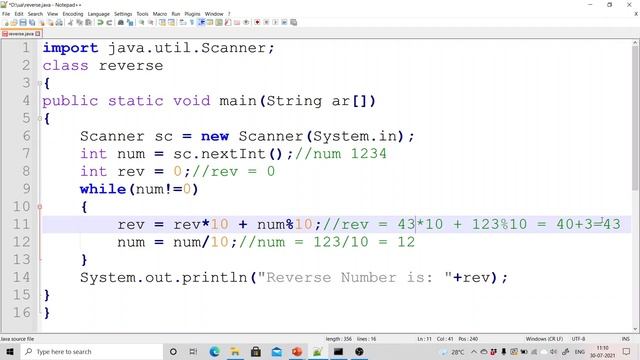Viewport: 640px width, 360px height.
Task: Open the Window menu
Action: point(214,14)
